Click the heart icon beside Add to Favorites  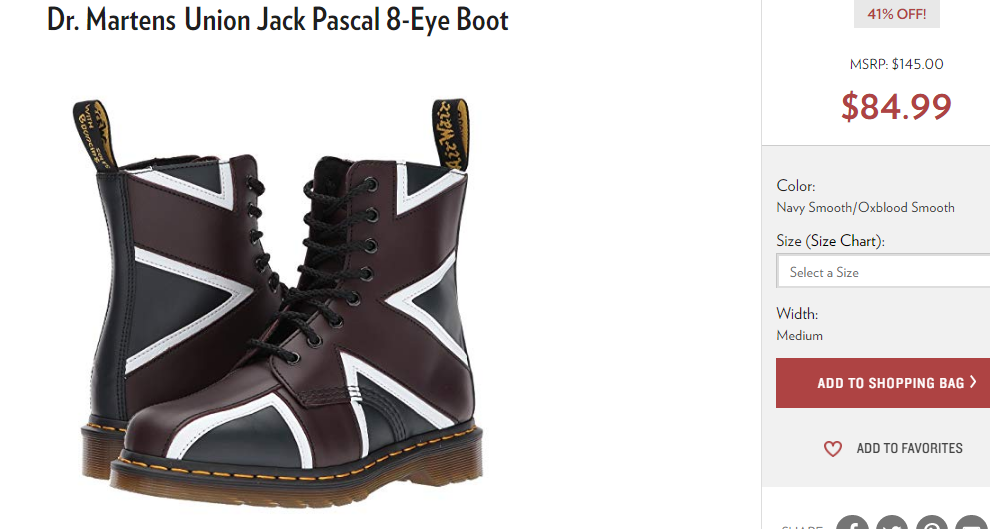833,449
